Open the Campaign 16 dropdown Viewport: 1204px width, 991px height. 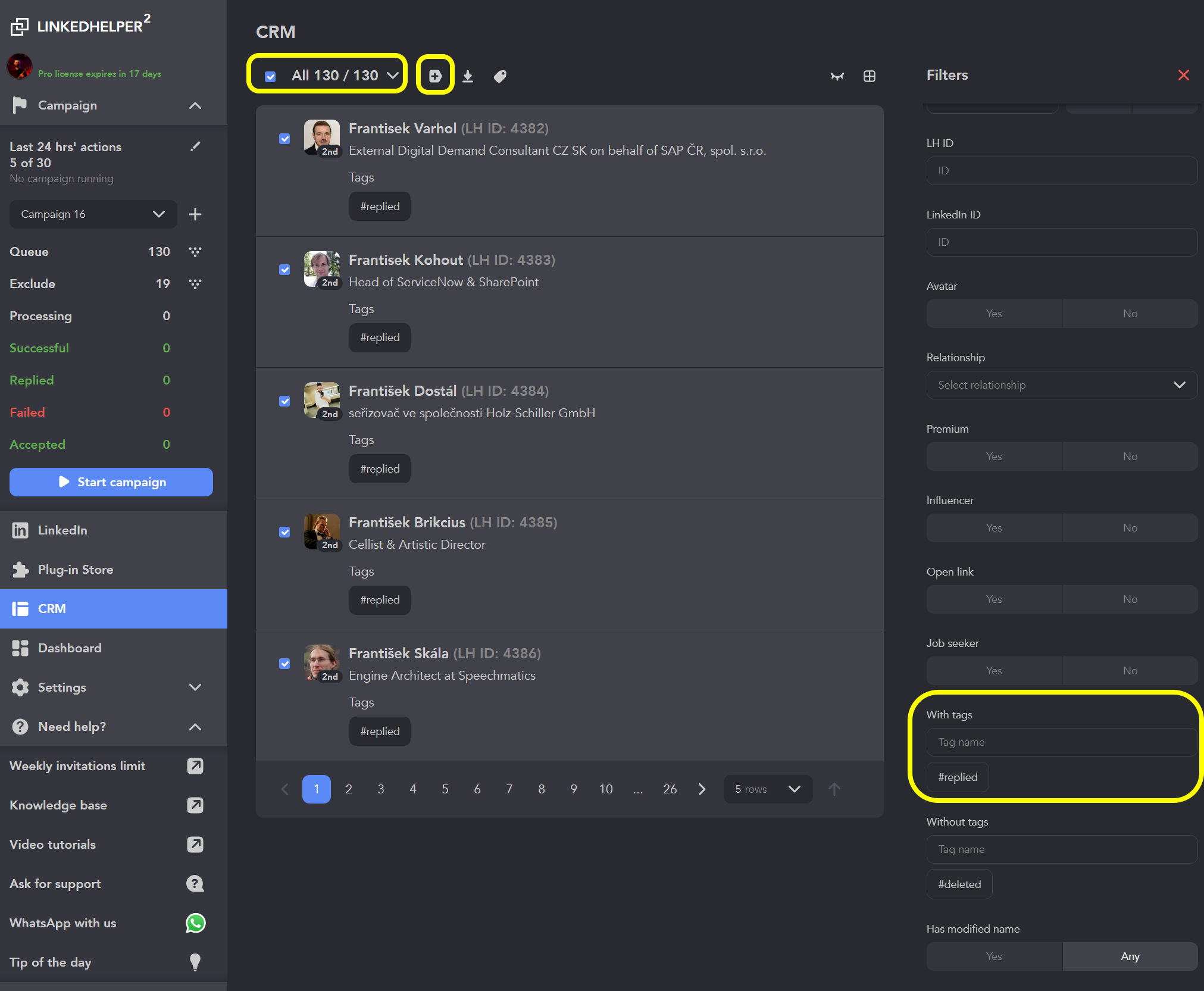93,214
